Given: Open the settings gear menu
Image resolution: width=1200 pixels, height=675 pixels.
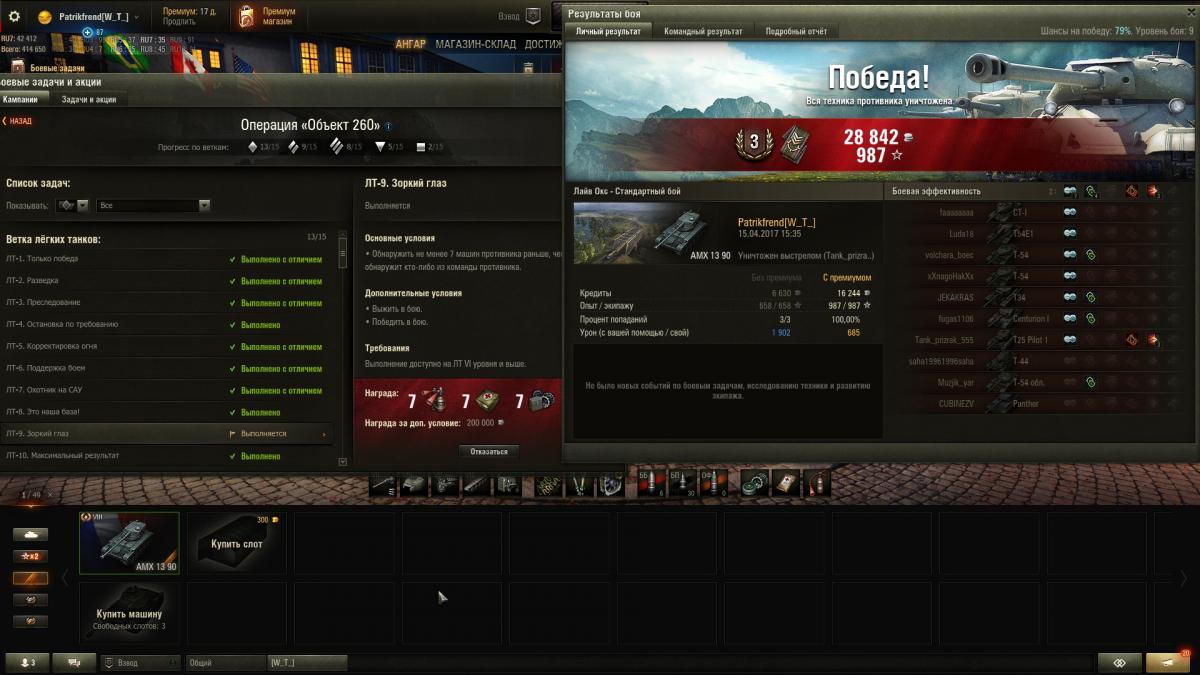Looking at the screenshot, I should pyautogui.click(x=14, y=17).
